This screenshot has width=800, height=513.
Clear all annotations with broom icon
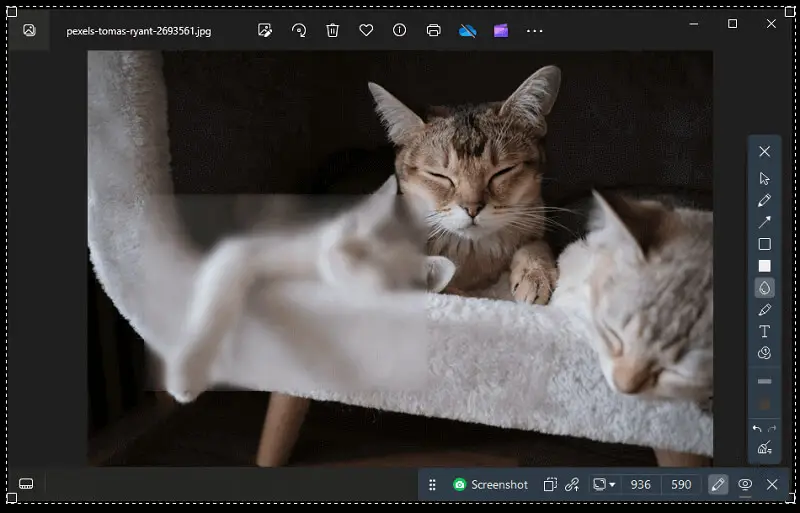(764, 448)
